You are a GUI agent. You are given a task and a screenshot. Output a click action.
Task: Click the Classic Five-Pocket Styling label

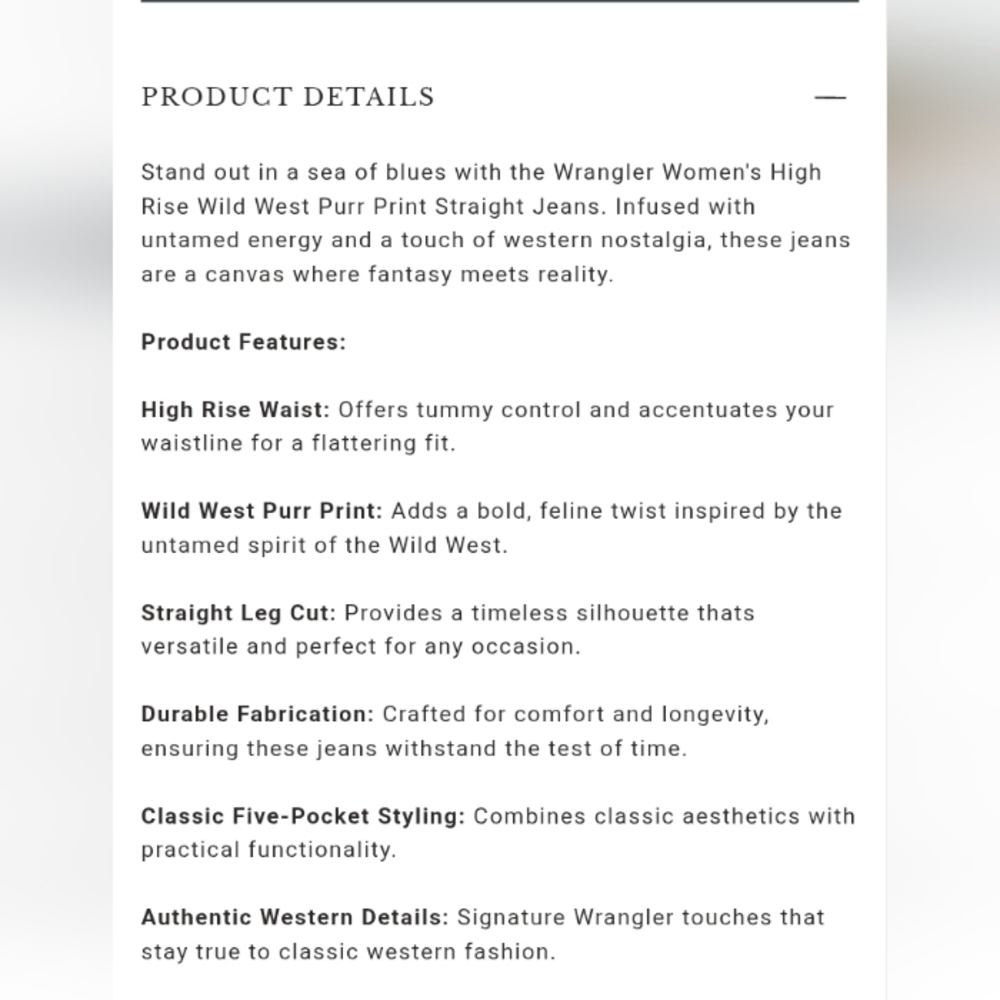pyautogui.click(x=303, y=816)
